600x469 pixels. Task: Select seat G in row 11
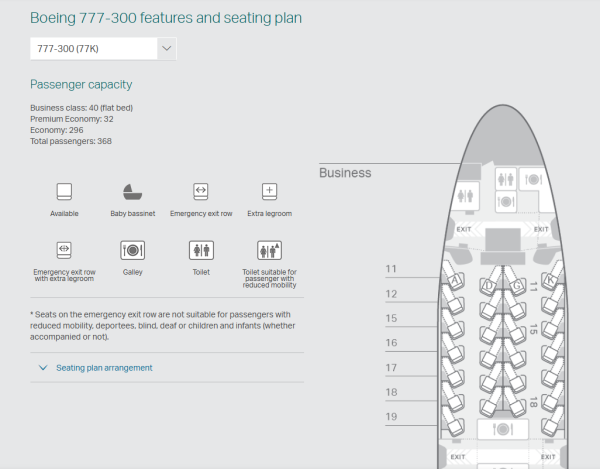tap(517, 285)
